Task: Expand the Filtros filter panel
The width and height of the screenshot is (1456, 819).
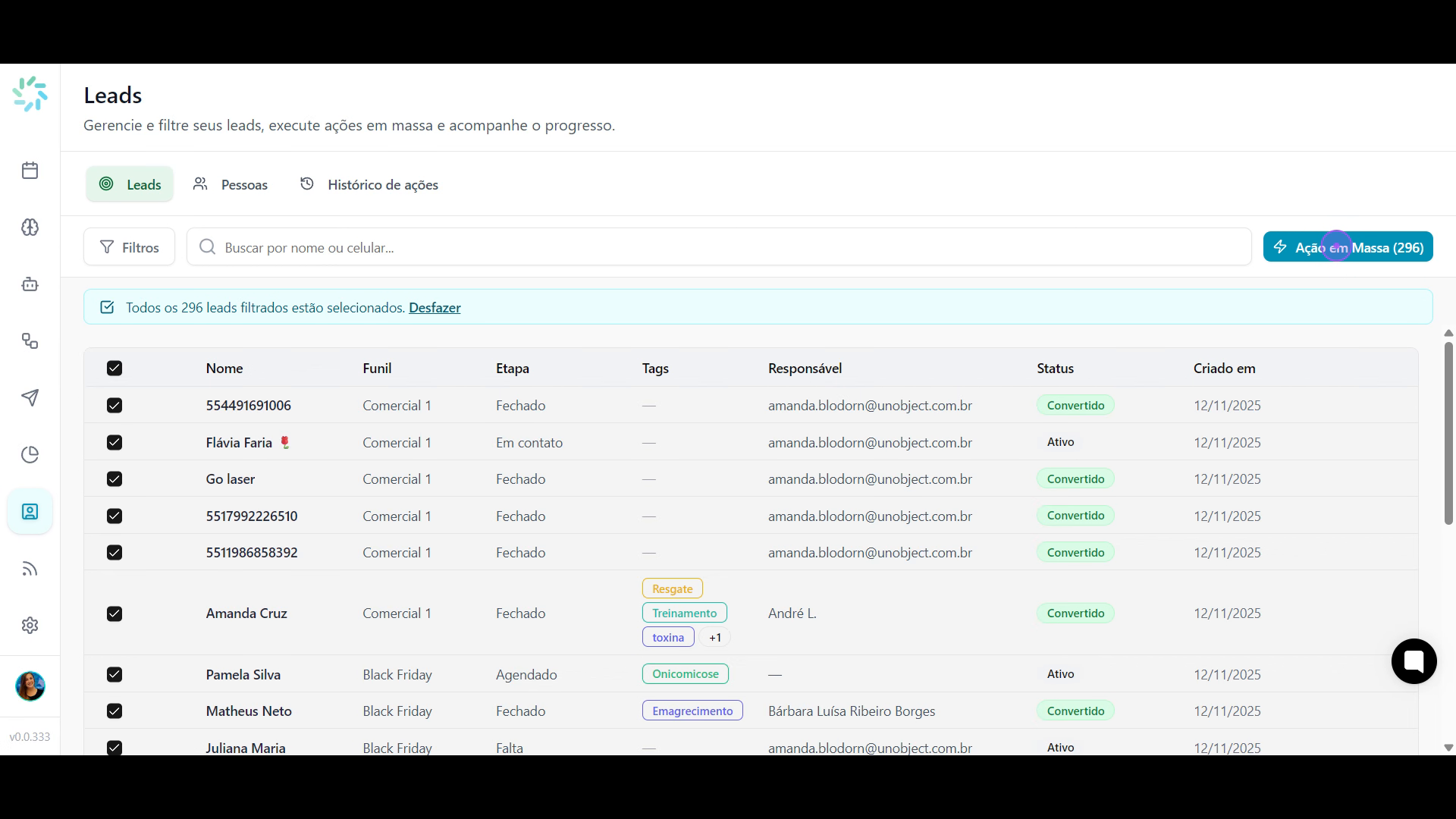Action: pyautogui.click(x=129, y=247)
